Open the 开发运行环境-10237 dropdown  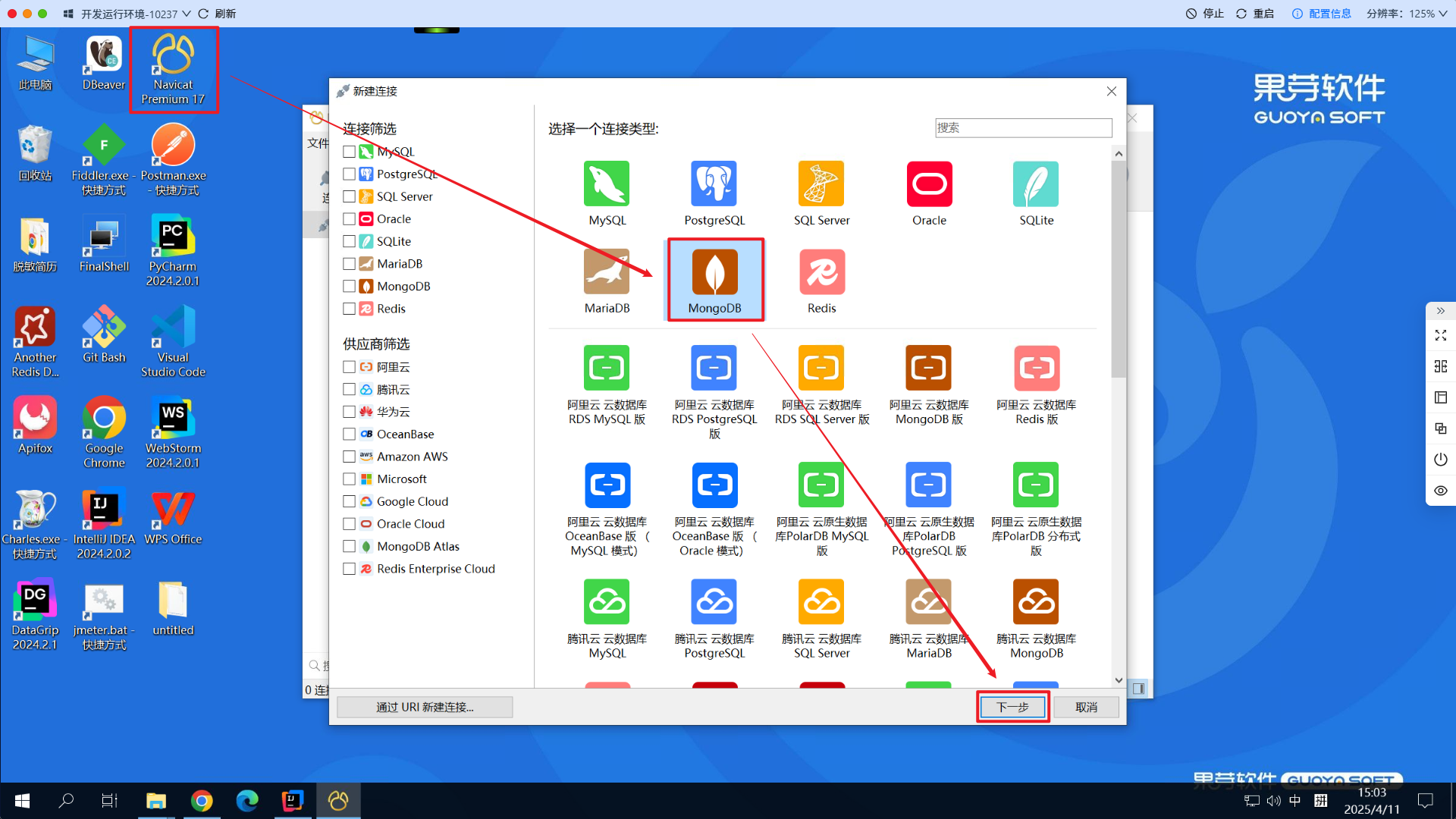click(x=127, y=14)
